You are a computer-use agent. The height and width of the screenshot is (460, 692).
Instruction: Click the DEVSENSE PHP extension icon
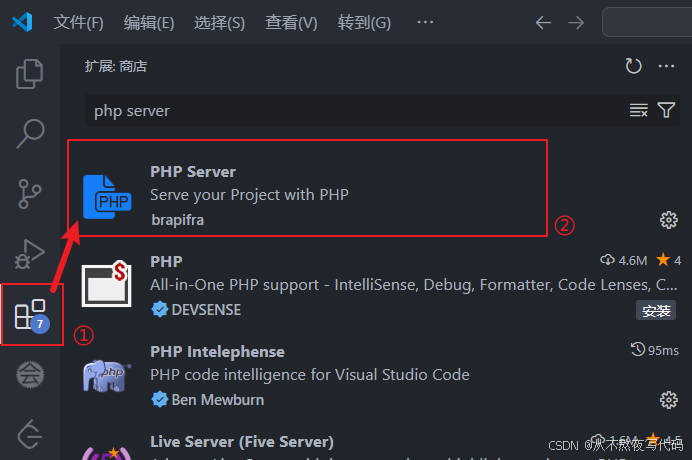[x=107, y=284]
